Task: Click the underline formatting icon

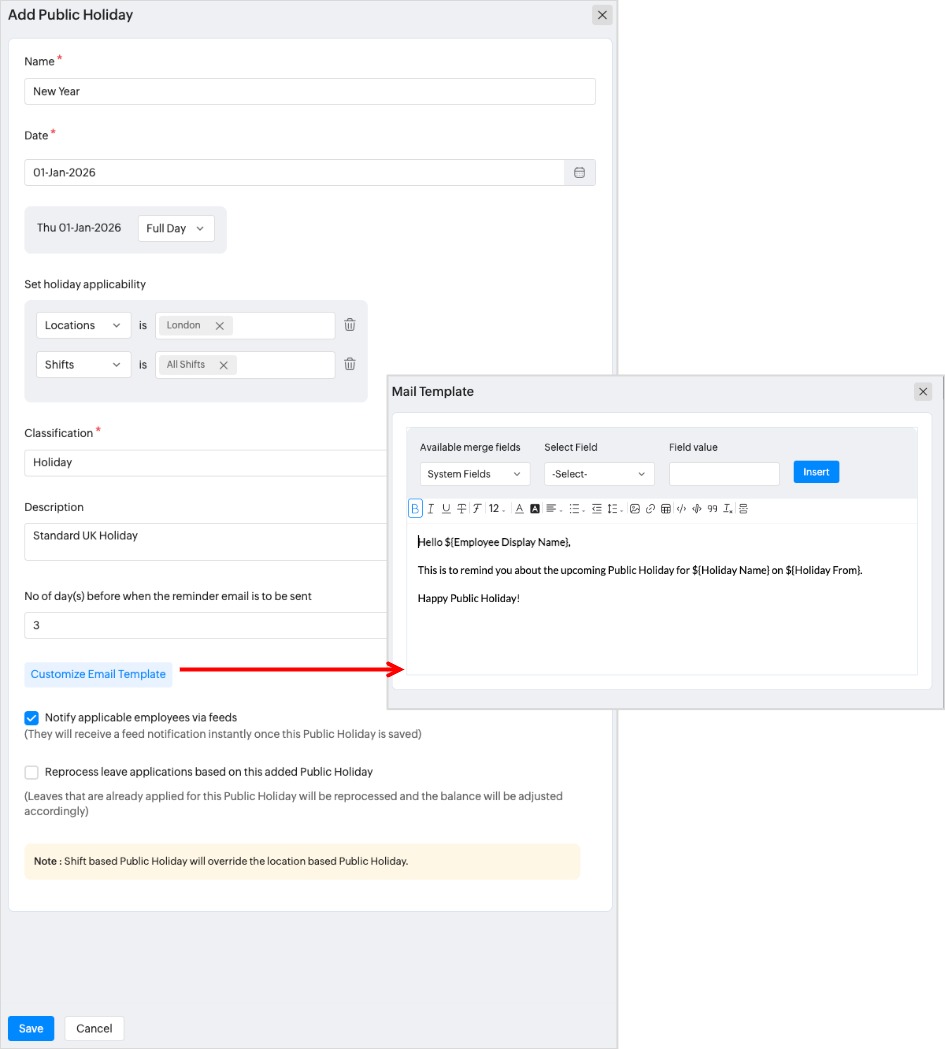Action: click(446, 509)
